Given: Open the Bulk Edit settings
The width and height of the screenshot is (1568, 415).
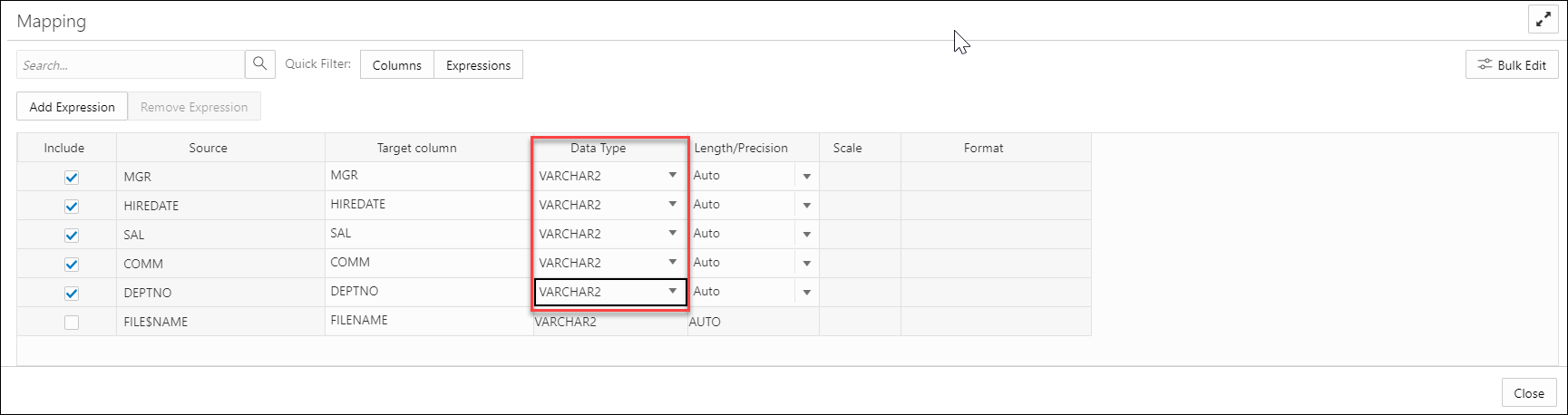Looking at the screenshot, I should click(x=1512, y=65).
